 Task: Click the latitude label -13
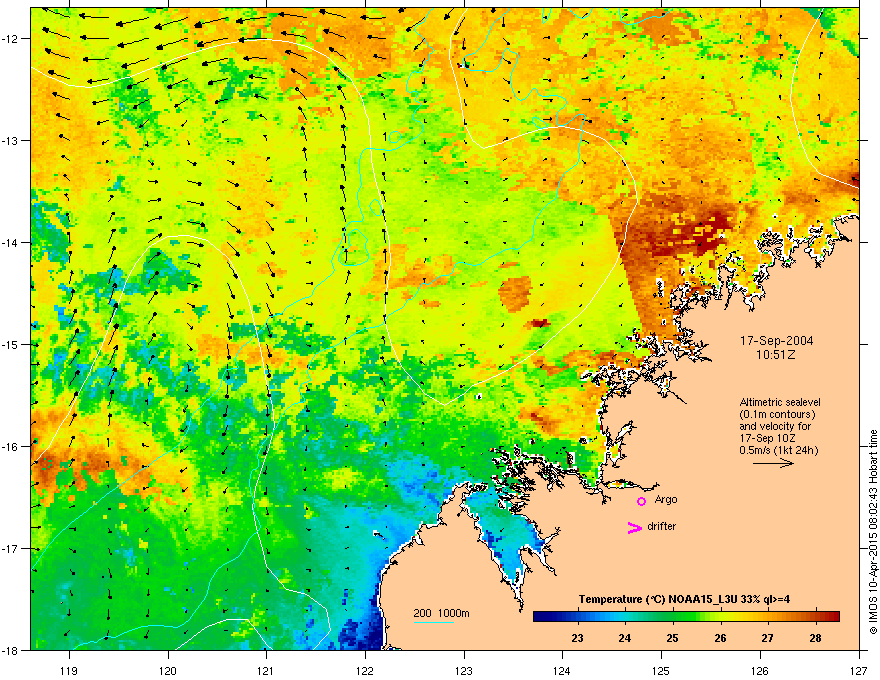[11, 140]
